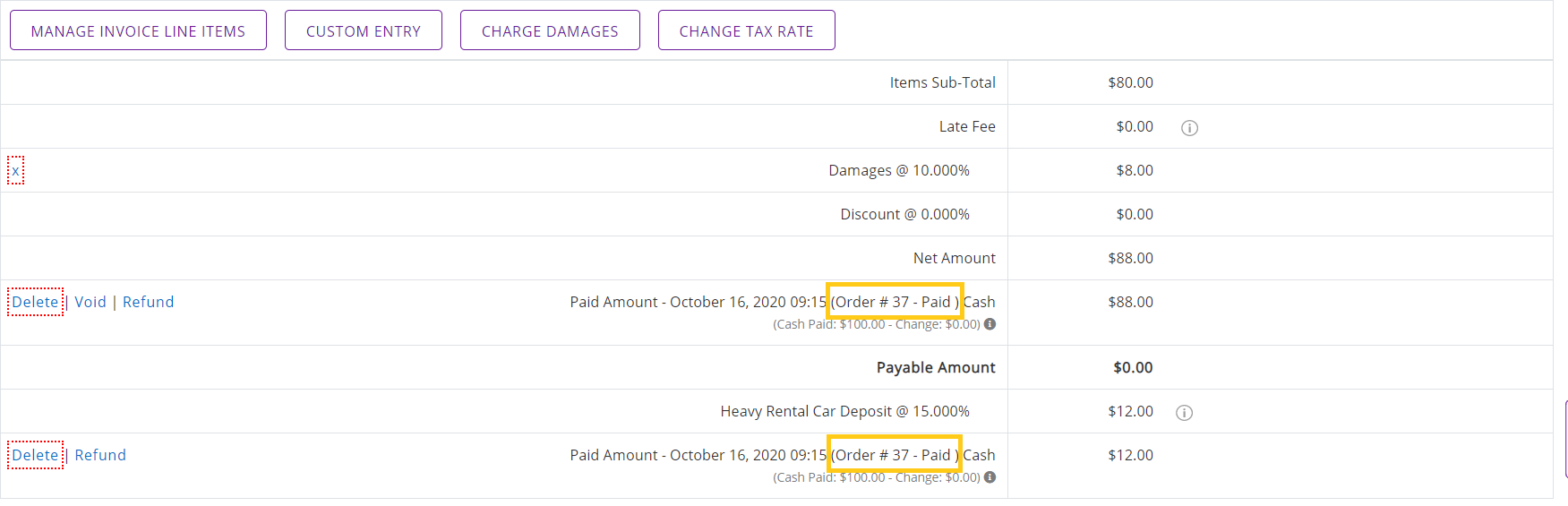
Task: Remove Damages charge with the x link
Action: [15, 170]
